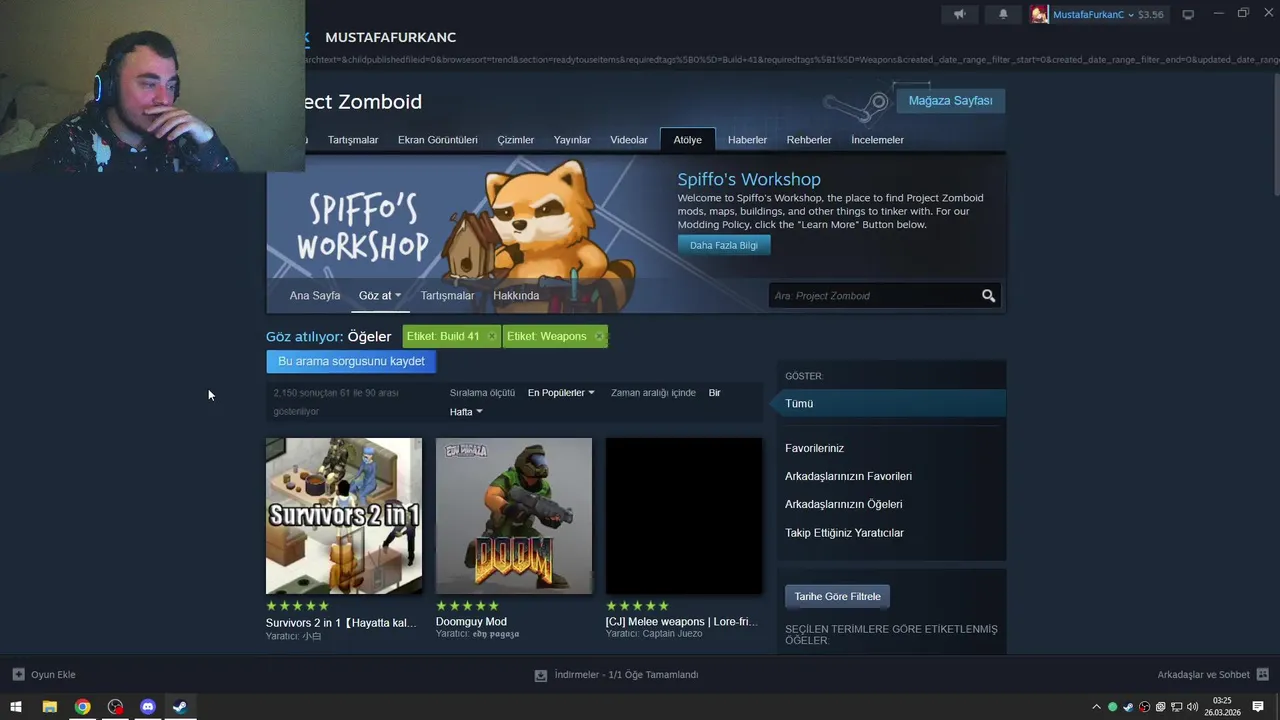Click the Steam tray icon
Viewport: 1280px width, 720px height.
(1129, 708)
